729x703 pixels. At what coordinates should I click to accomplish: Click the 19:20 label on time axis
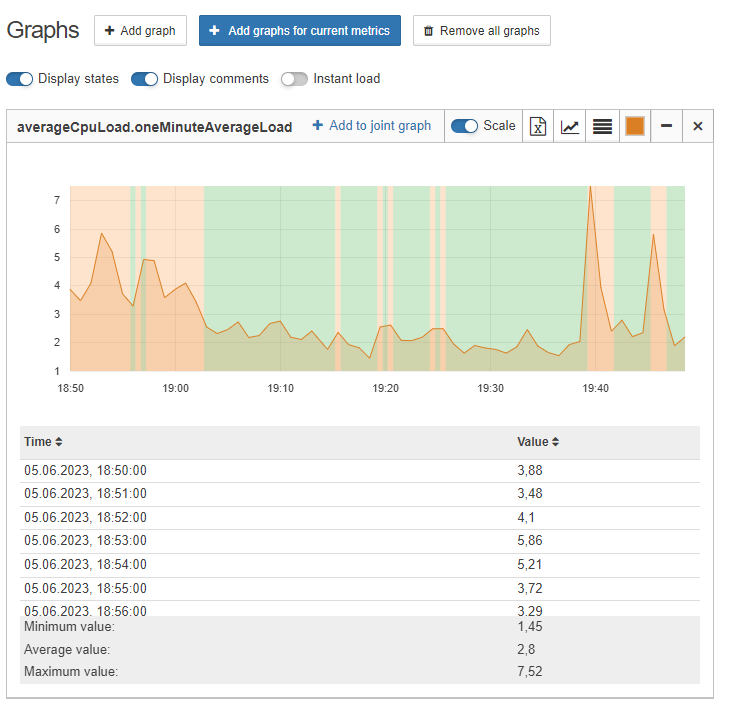(385, 388)
